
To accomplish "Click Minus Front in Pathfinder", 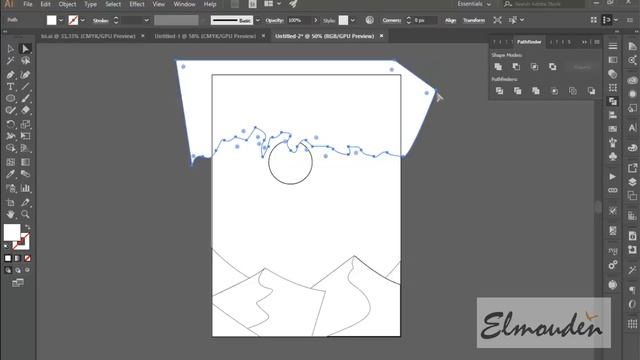I will (x=516, y=67).
